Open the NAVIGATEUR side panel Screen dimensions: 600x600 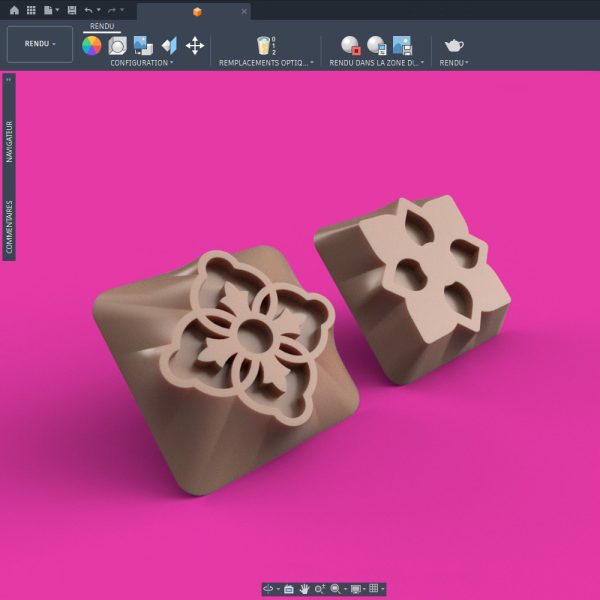click(x=9, y=142)
